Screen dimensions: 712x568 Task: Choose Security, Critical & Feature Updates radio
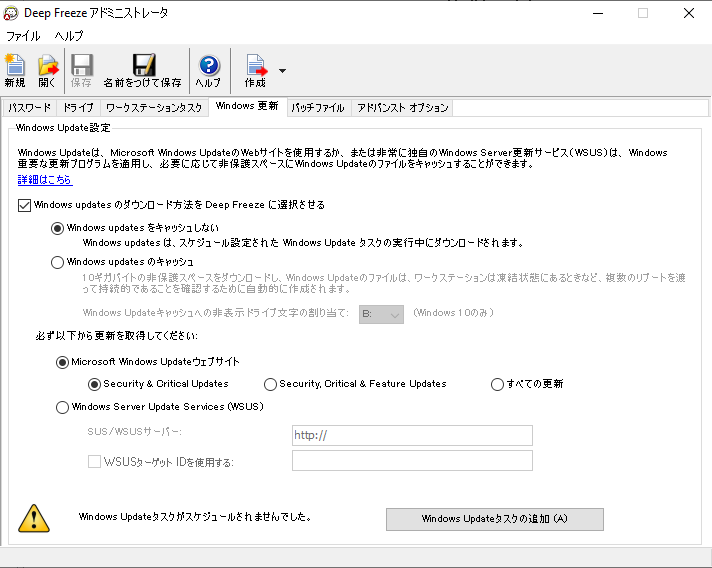[270, 385]
